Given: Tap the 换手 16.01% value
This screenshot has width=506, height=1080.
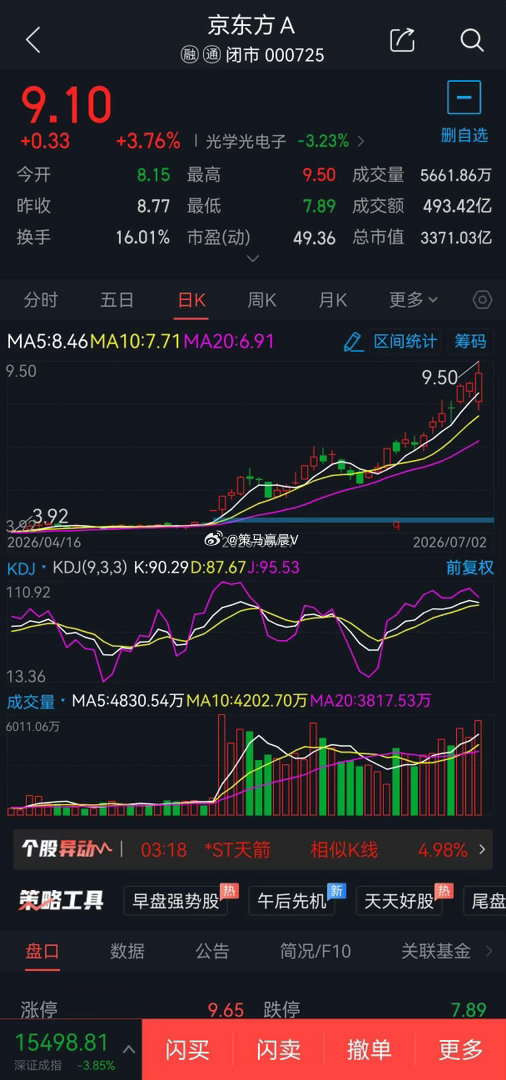Looking at the screenshot, I should click(143, 238).
